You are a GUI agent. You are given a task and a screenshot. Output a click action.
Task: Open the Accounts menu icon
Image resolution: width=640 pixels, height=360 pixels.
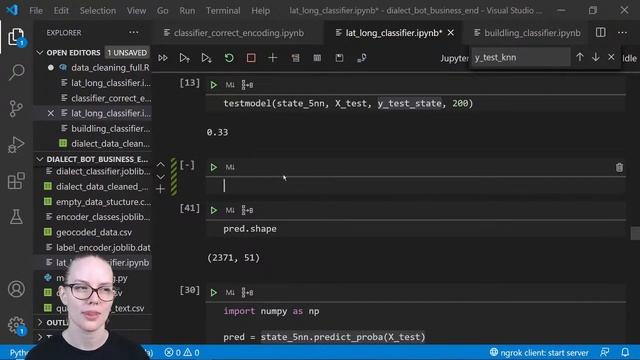click(x=16, y=289)
